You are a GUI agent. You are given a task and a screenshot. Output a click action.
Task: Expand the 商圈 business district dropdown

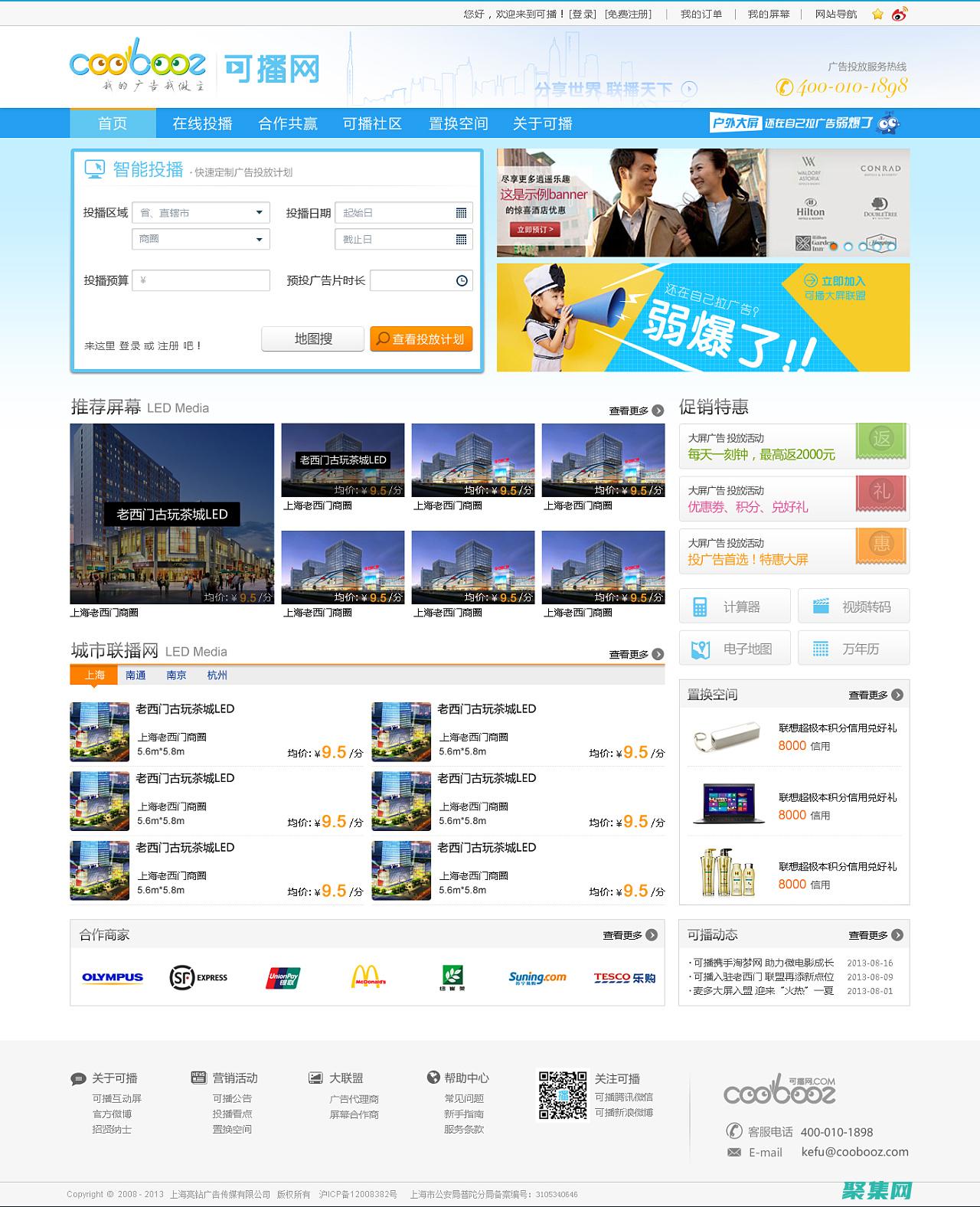(x=259, y=240)
